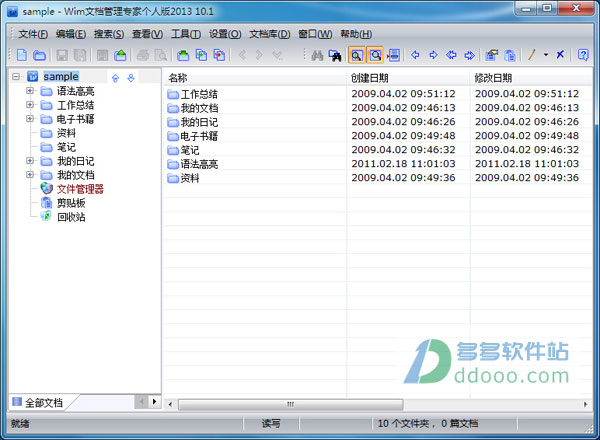
Task: Open search with the binoculars icon
Action: (317, 55)
